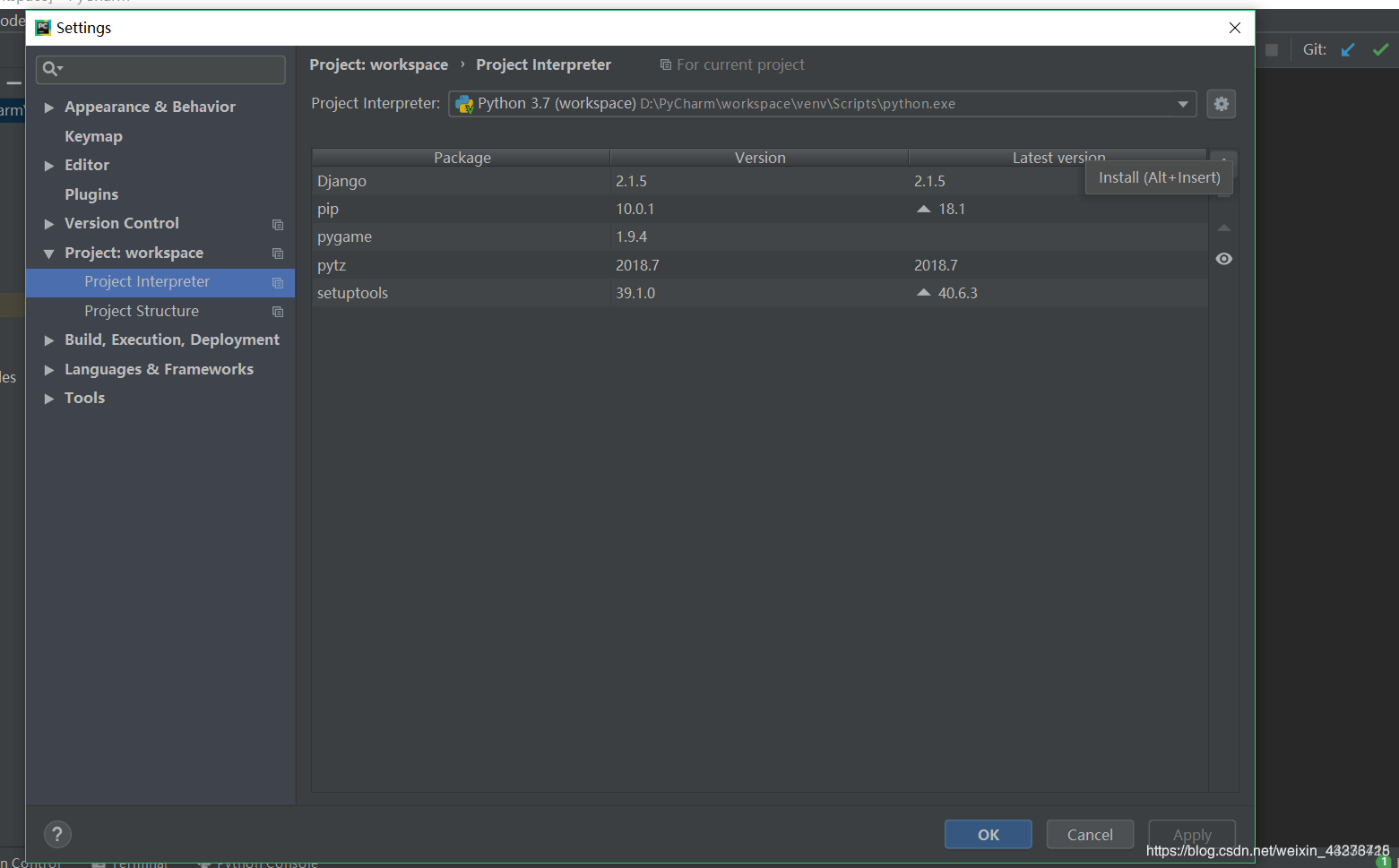Viewport: 1399px width, 868px height.
Task: Open Project Interpreter dropdown arrow
Action: coord(1183,104)
